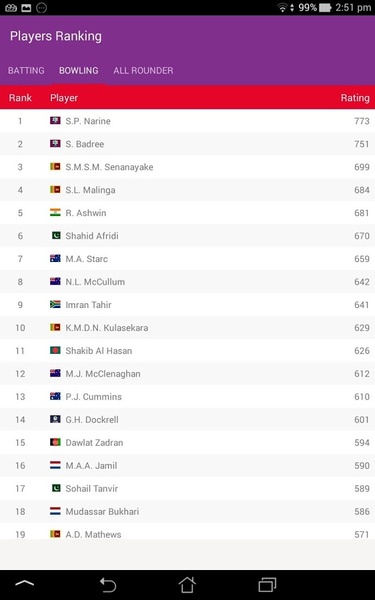
Task: Tap the India flag beside R. Ashwin
Action: click(x=55, y=213)
